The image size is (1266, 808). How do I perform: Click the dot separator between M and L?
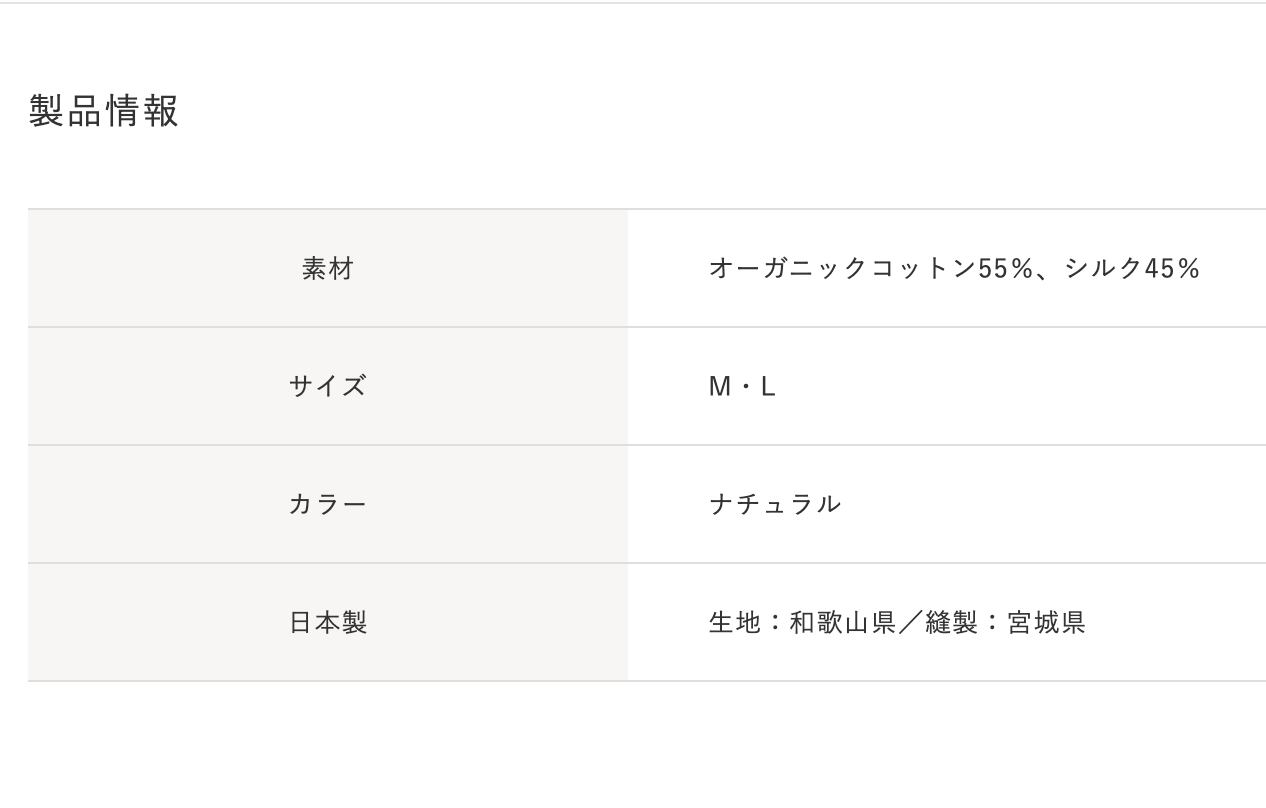[x=745, y=386]
